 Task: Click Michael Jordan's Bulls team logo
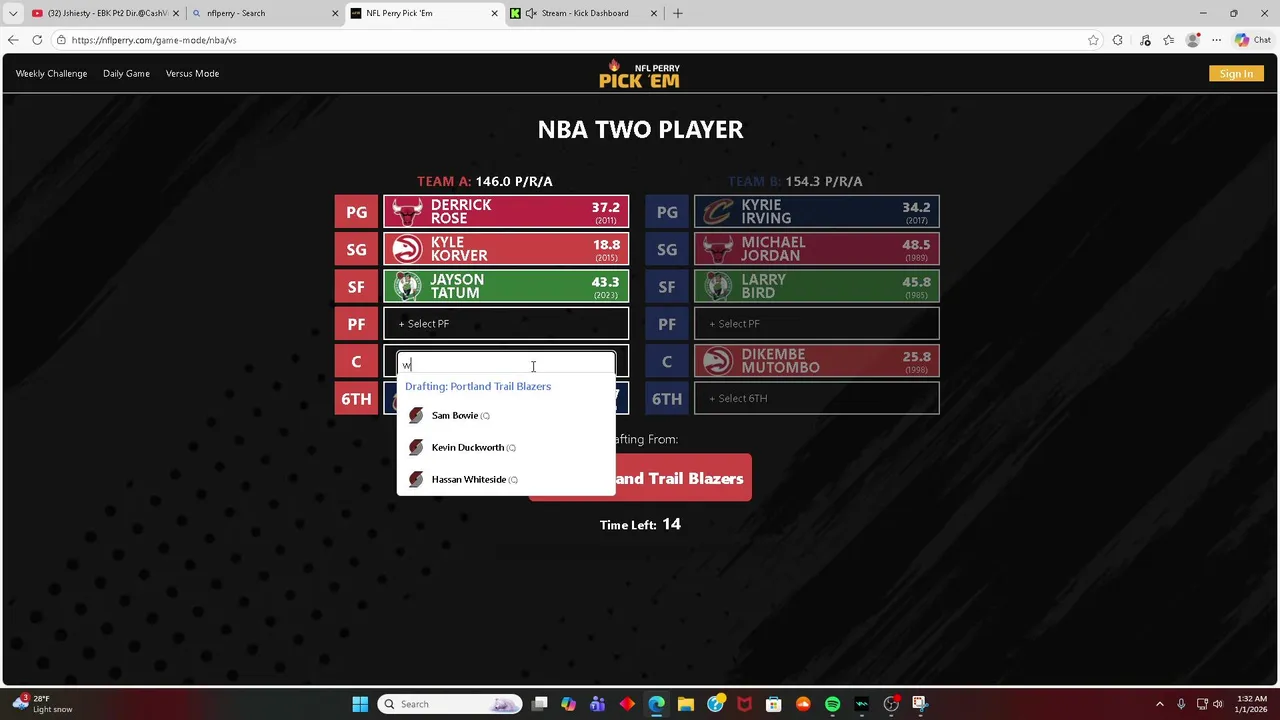718,249
